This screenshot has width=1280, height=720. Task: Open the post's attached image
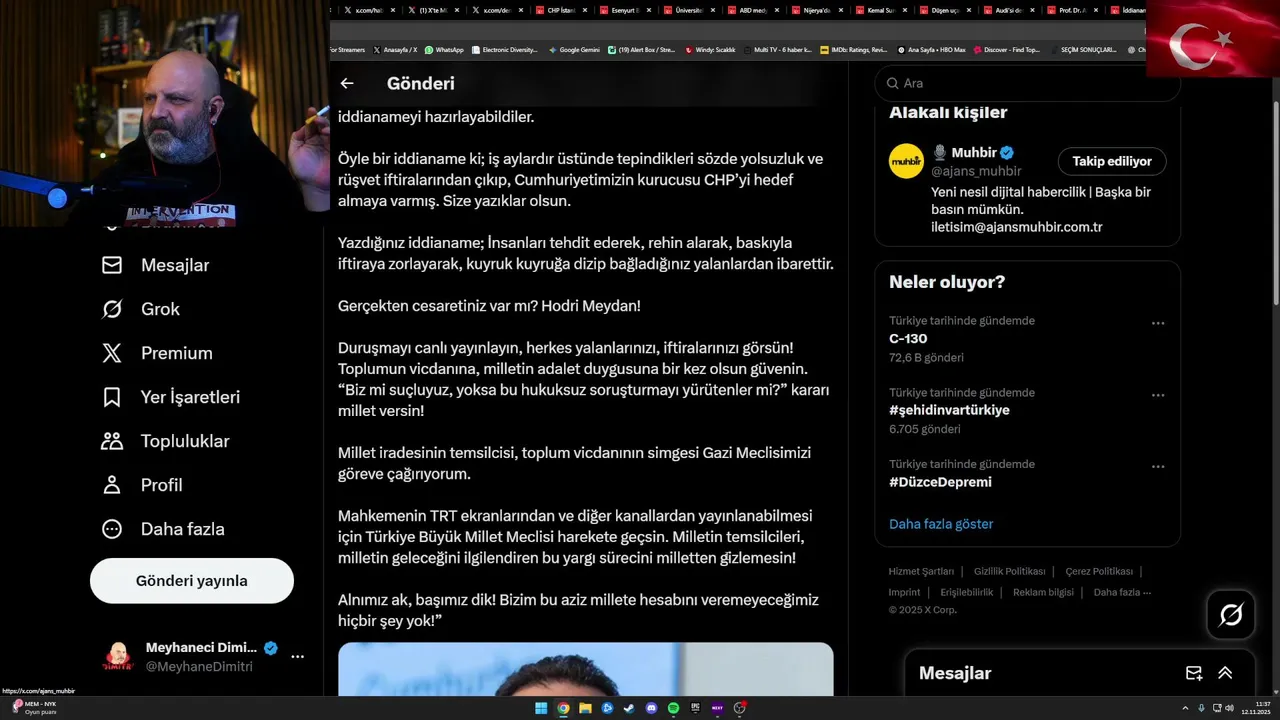point(585,669)
